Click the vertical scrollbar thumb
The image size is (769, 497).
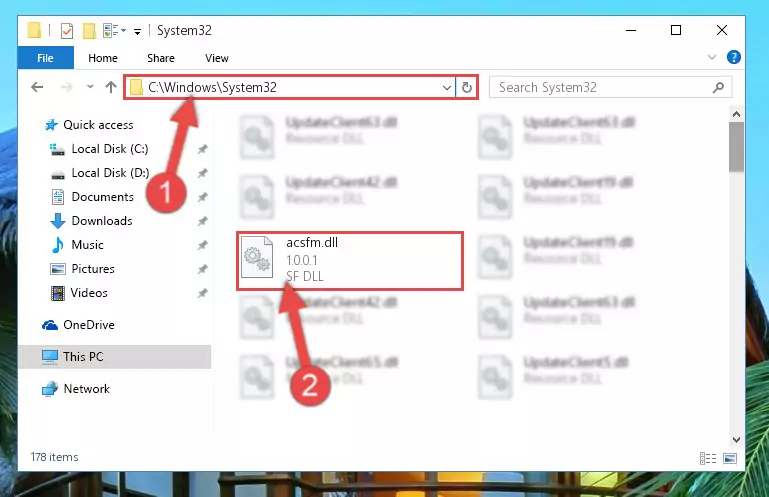point(736,147)
